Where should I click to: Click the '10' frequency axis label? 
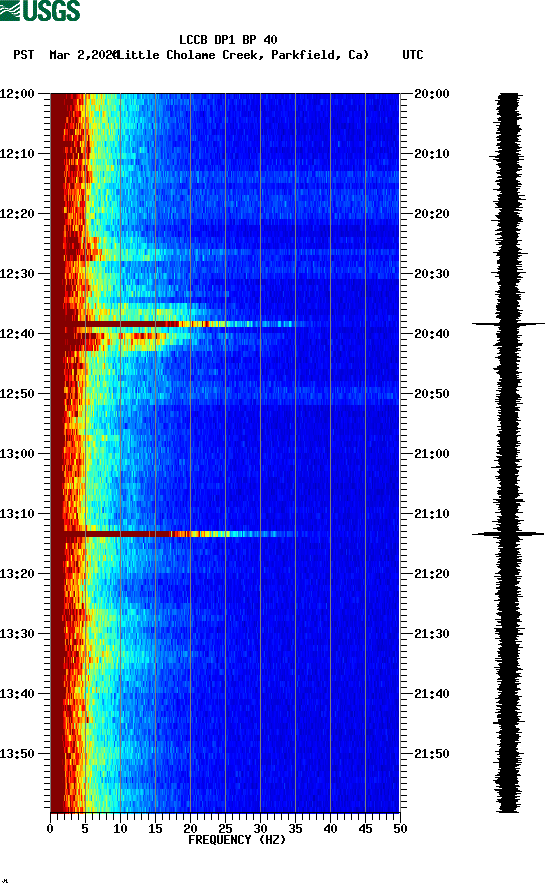(x=120, y=829)
